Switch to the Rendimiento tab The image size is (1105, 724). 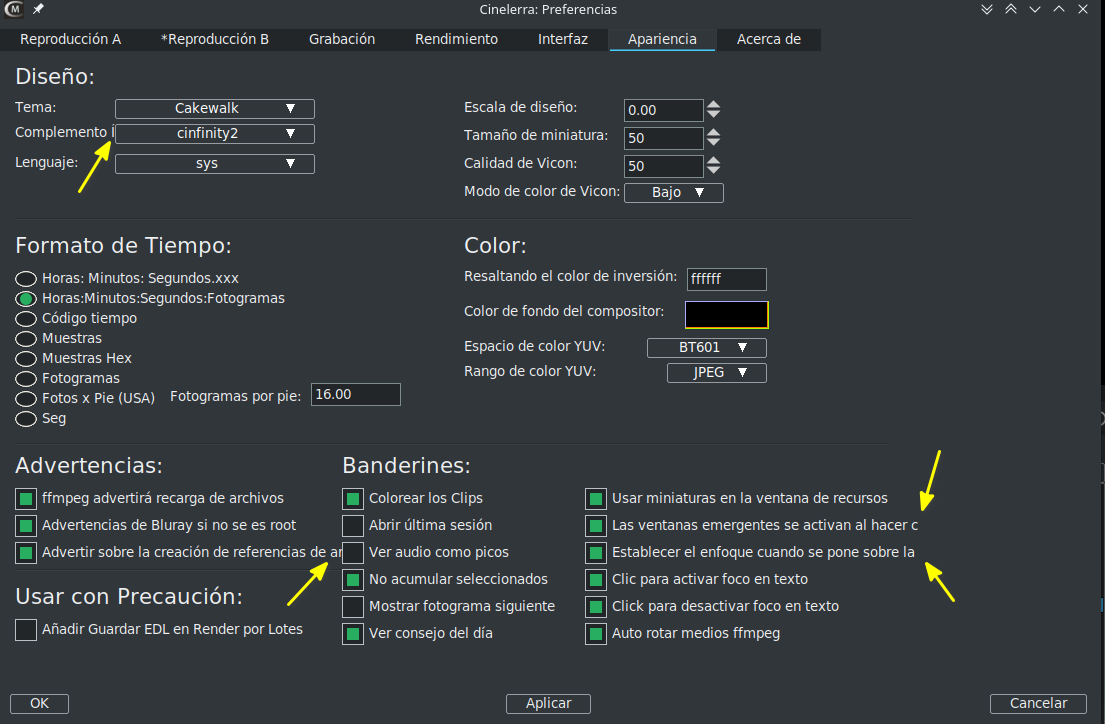click(x=456, y=40)
